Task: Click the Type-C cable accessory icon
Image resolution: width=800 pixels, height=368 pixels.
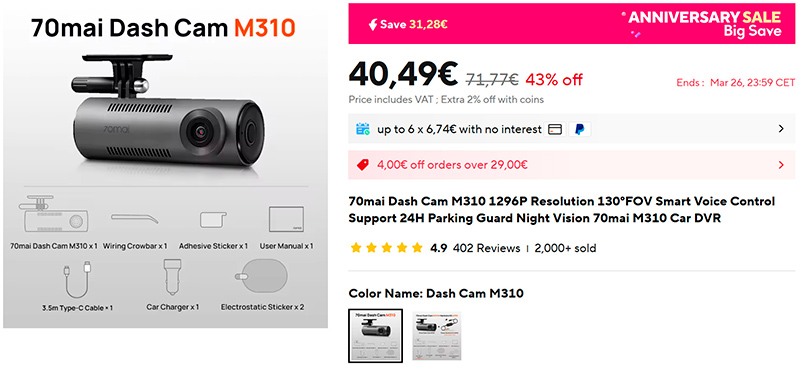Action: coord(78,280)
